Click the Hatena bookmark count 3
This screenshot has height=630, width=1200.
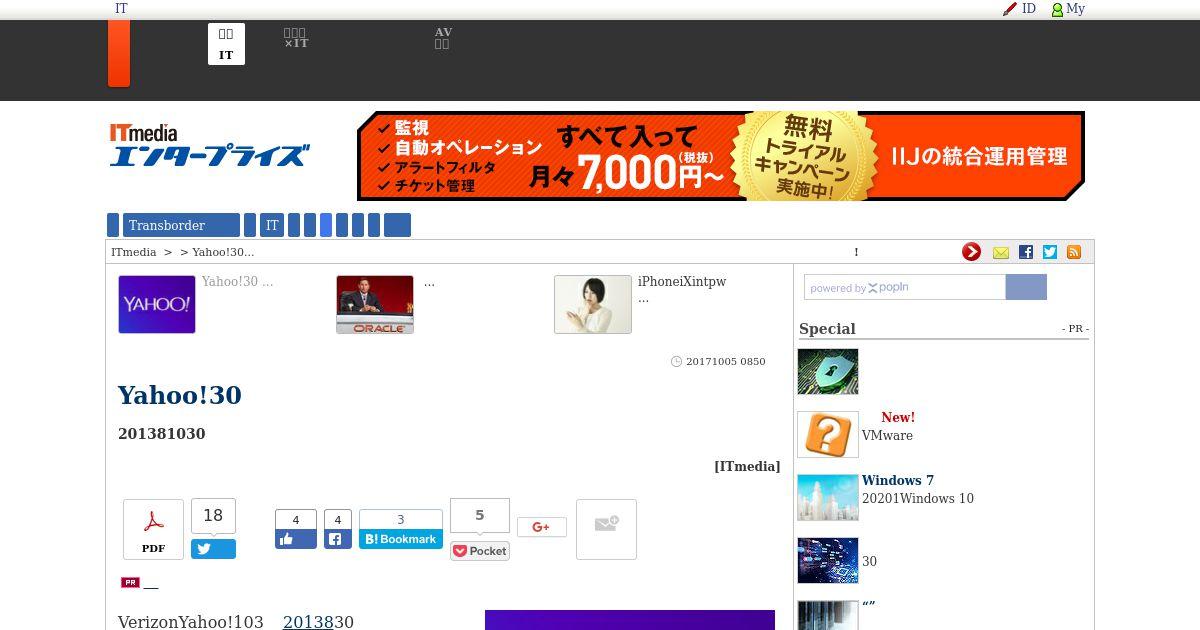[x=401, y=519]
